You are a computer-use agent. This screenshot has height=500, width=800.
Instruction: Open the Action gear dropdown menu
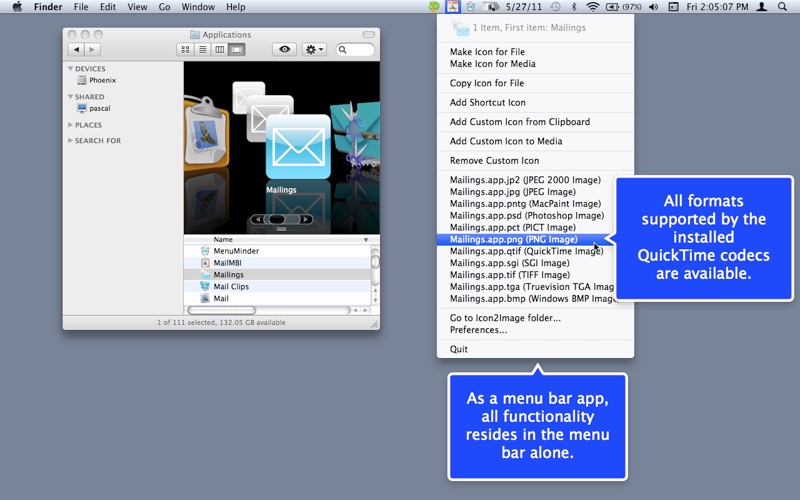pos(314,49)
